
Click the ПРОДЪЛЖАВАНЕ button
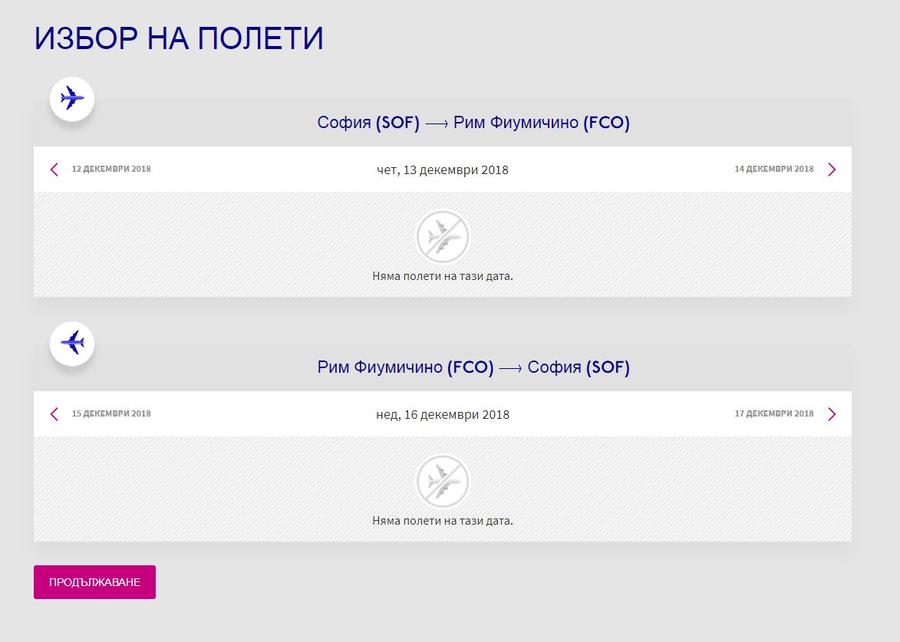[x=95, y=582]
